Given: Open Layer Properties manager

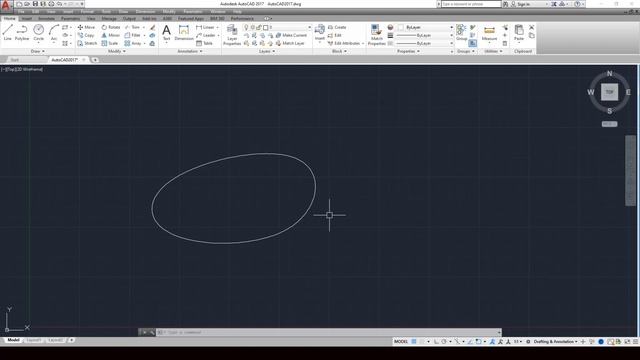Looking at the screenshot, I should point(232,34).
